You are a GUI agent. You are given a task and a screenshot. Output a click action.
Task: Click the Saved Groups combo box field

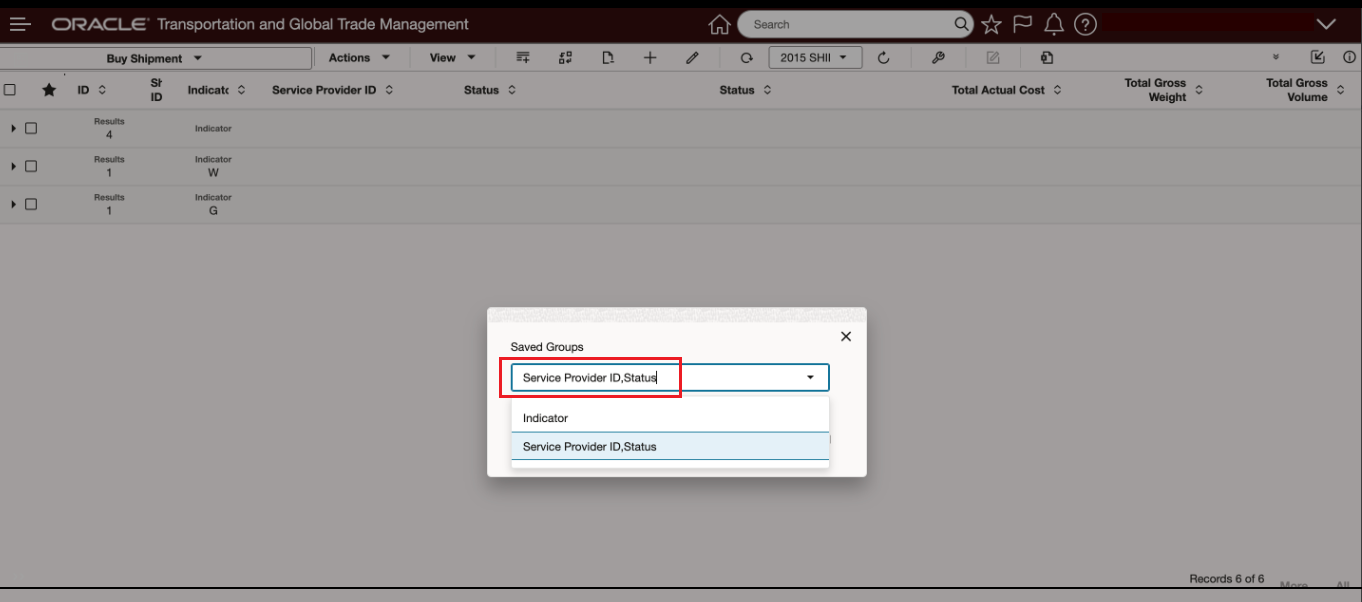(670, 377)
